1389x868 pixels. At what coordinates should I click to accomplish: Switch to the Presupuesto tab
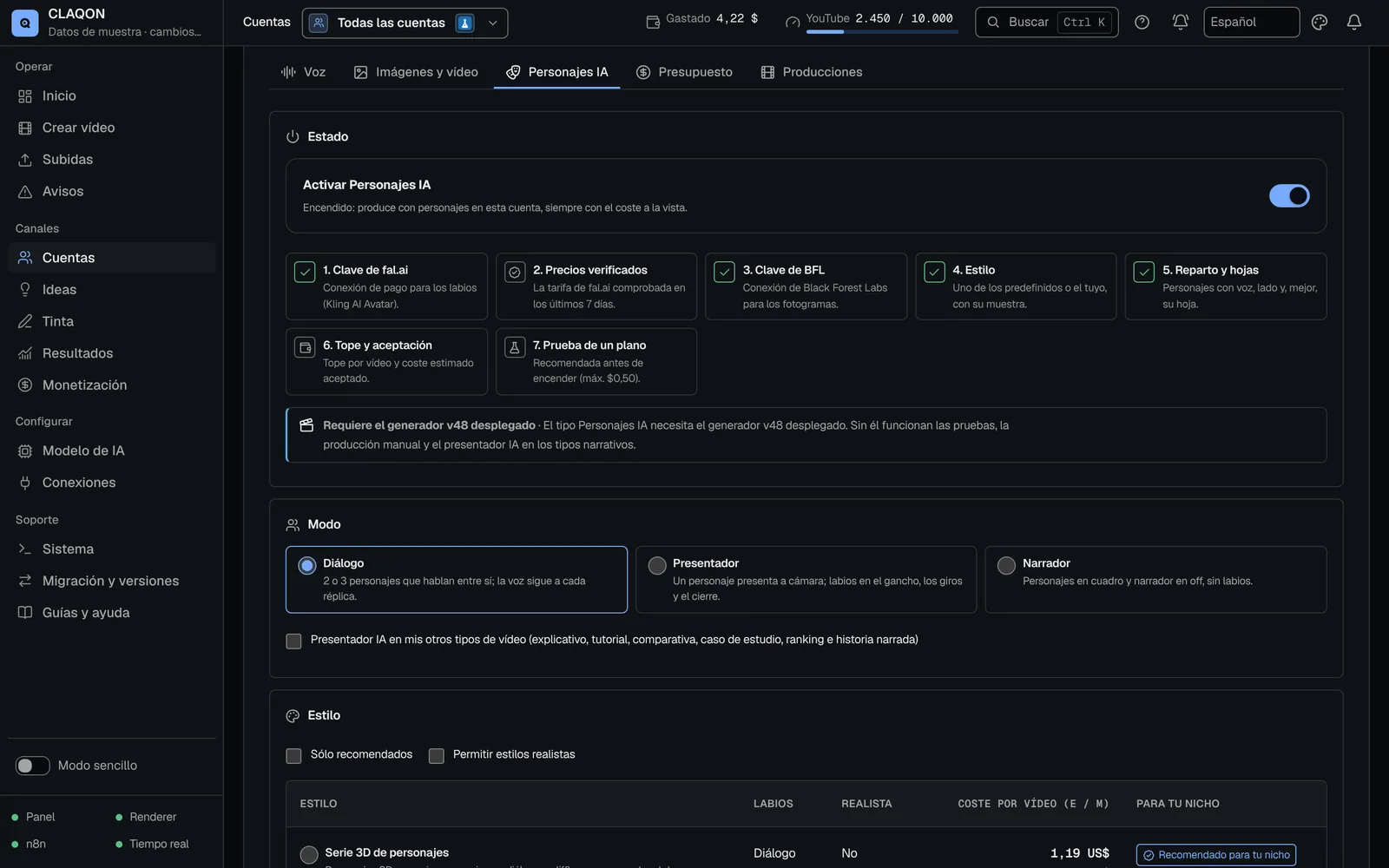tap(684, 72)
